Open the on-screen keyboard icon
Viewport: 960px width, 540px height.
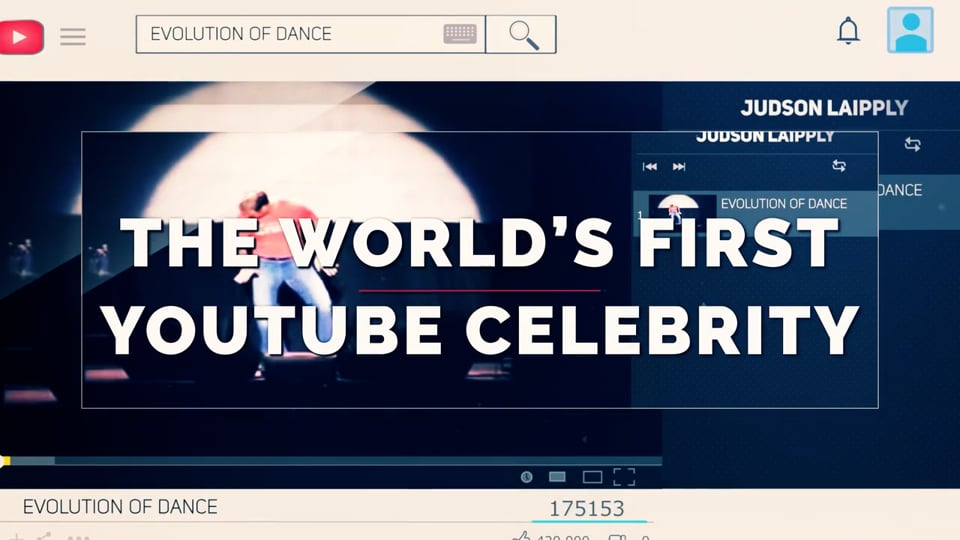460,34
